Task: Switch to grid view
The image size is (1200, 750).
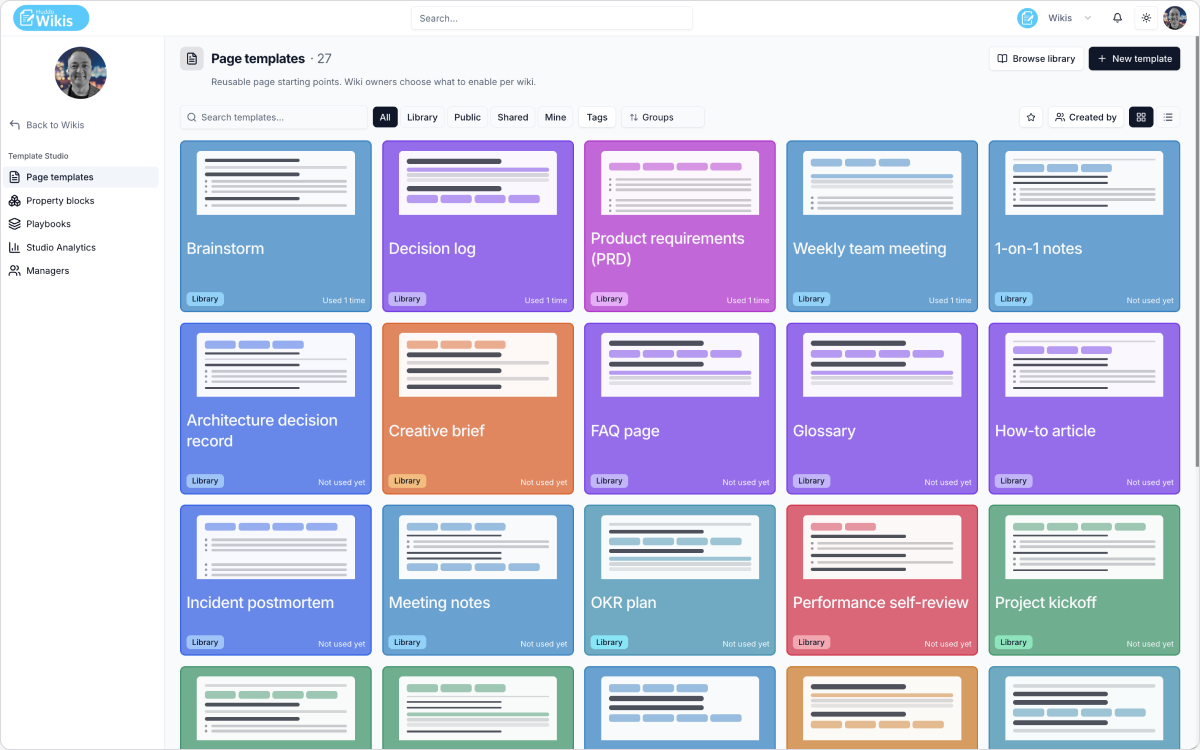Action: [x=1141, y=117]
